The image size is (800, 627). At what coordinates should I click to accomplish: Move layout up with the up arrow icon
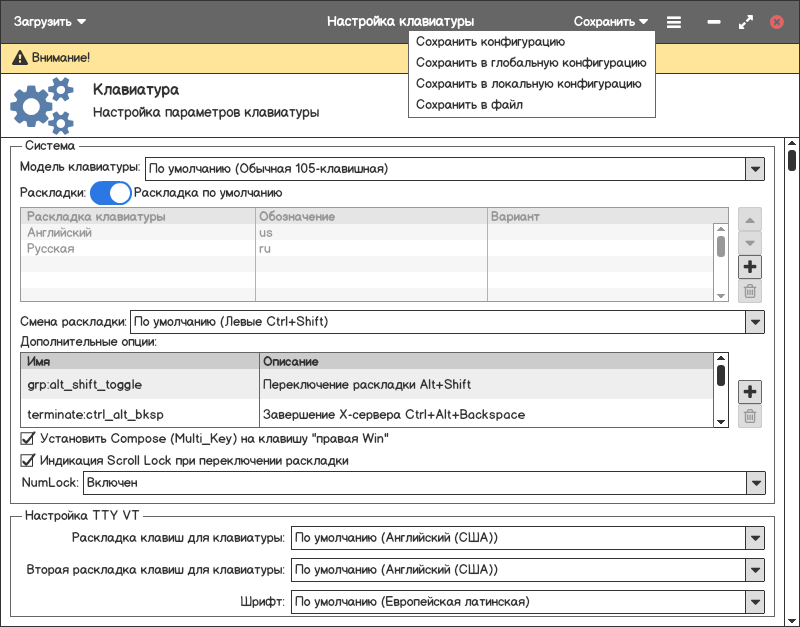(x=749, y=219)
